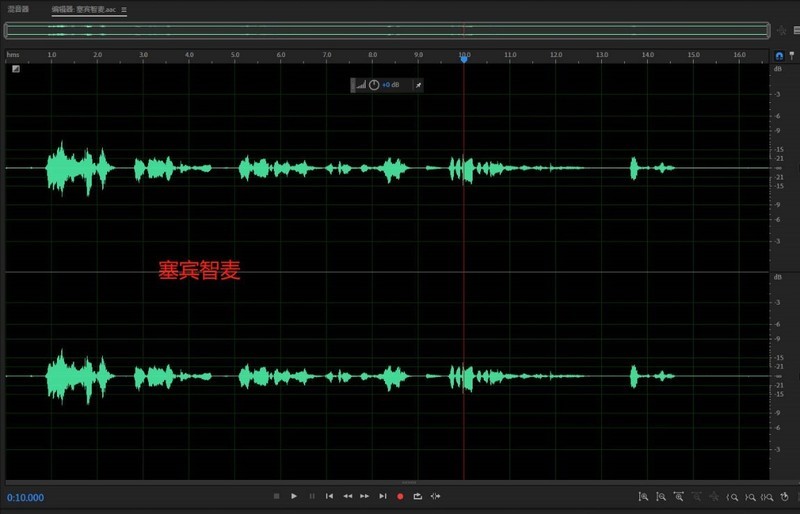Image resolution: width=800 pixels, height=514 pixels.
Task: Click the lower channel dB scale label
Action: point(778,277)
